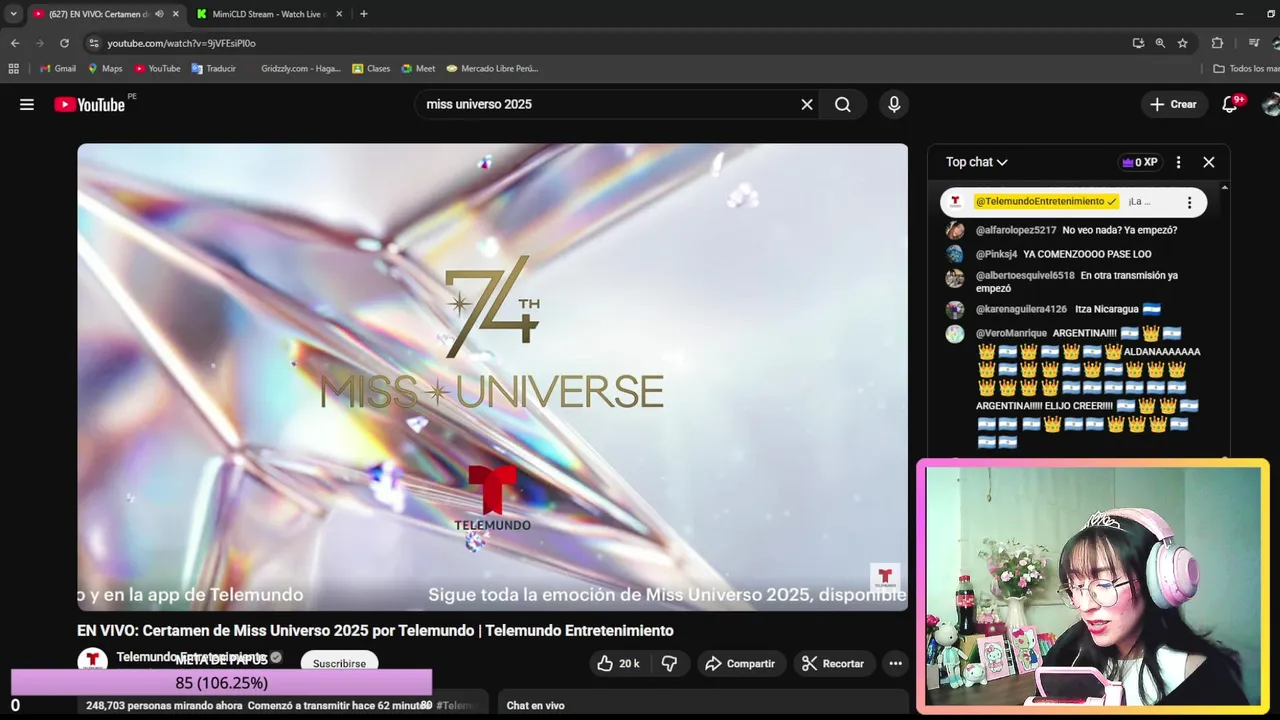The image size is (1280, 720).
Task: Reload the current page
Action: point(64,43)
